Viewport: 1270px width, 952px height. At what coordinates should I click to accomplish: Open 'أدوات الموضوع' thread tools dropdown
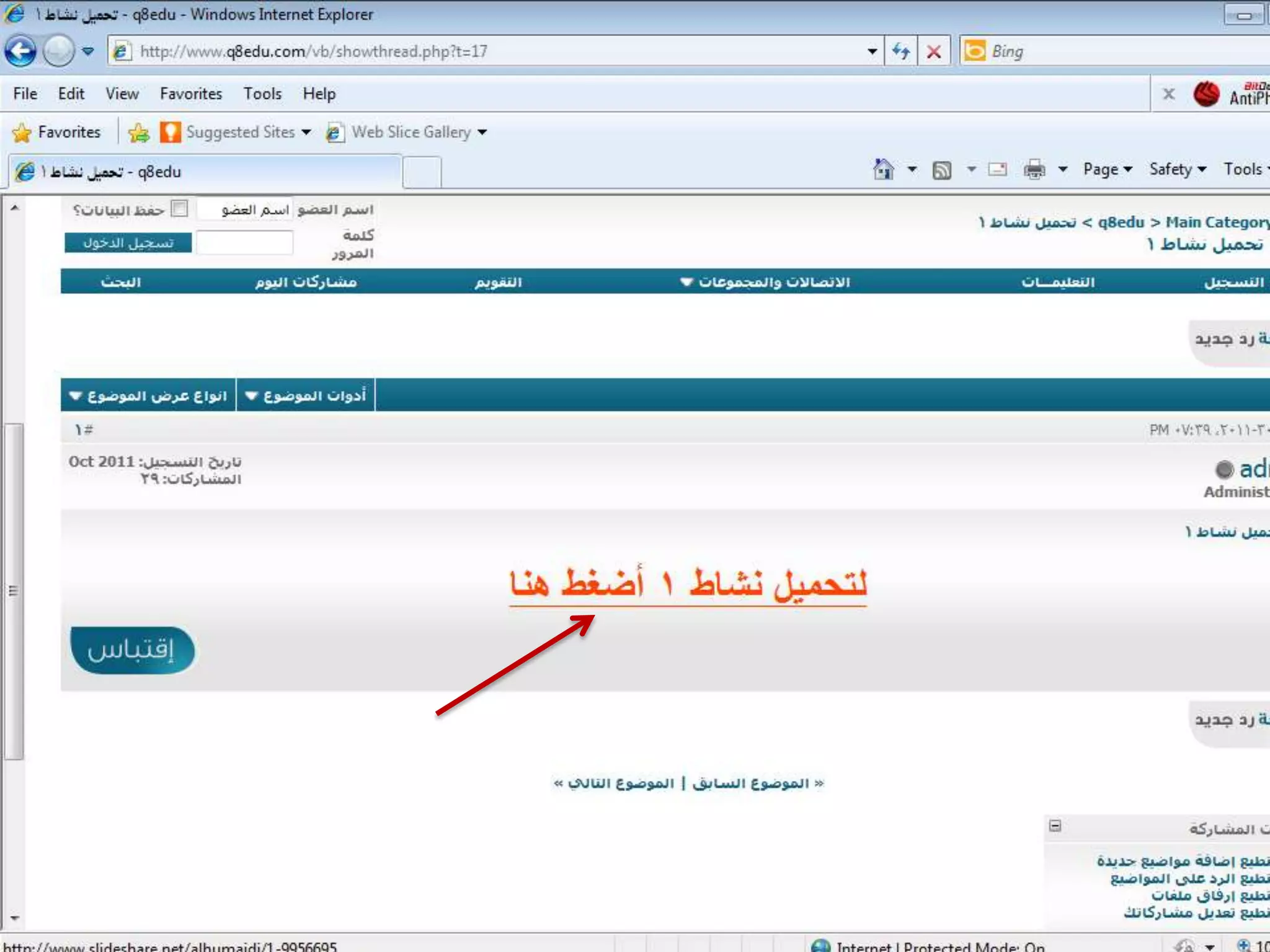(306, 395)
